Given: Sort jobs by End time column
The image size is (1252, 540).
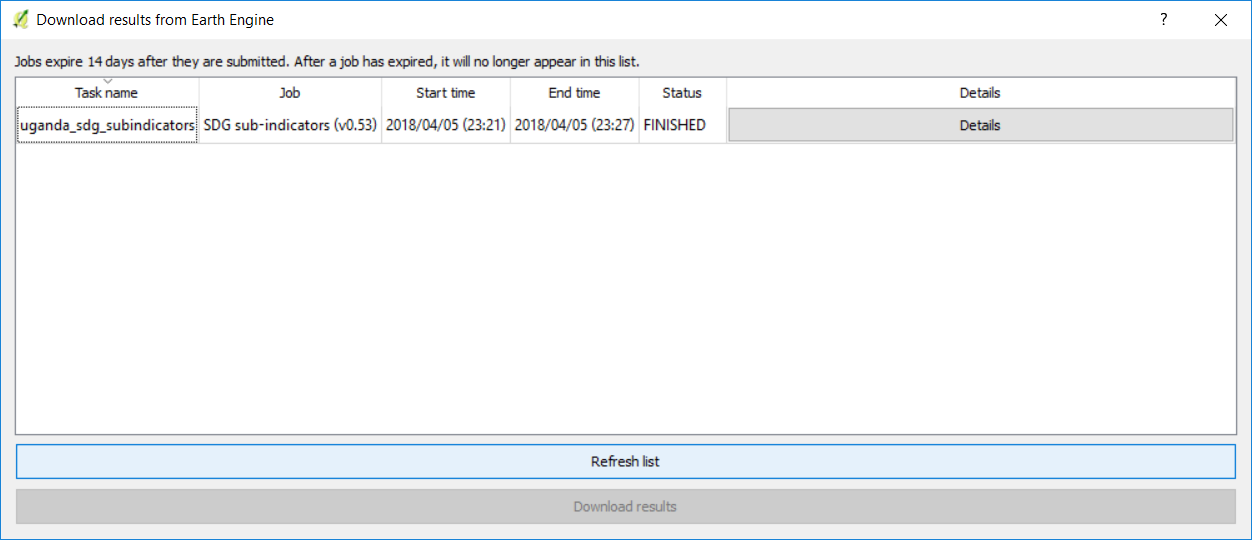Looking at the screenshot, I should pyautogui.click(x=574, y=93).
